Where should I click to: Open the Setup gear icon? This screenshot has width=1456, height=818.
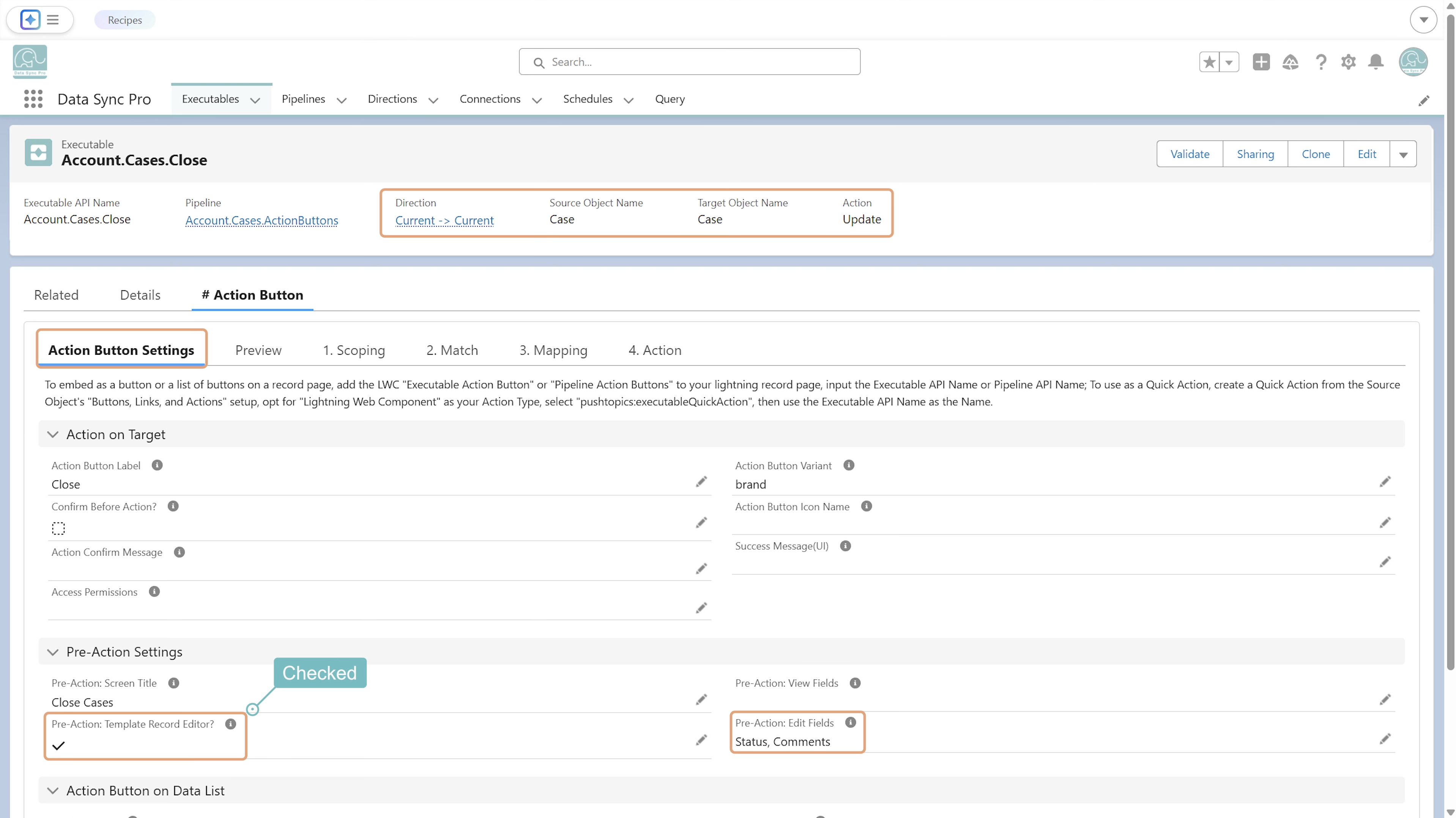[1348, 61]
